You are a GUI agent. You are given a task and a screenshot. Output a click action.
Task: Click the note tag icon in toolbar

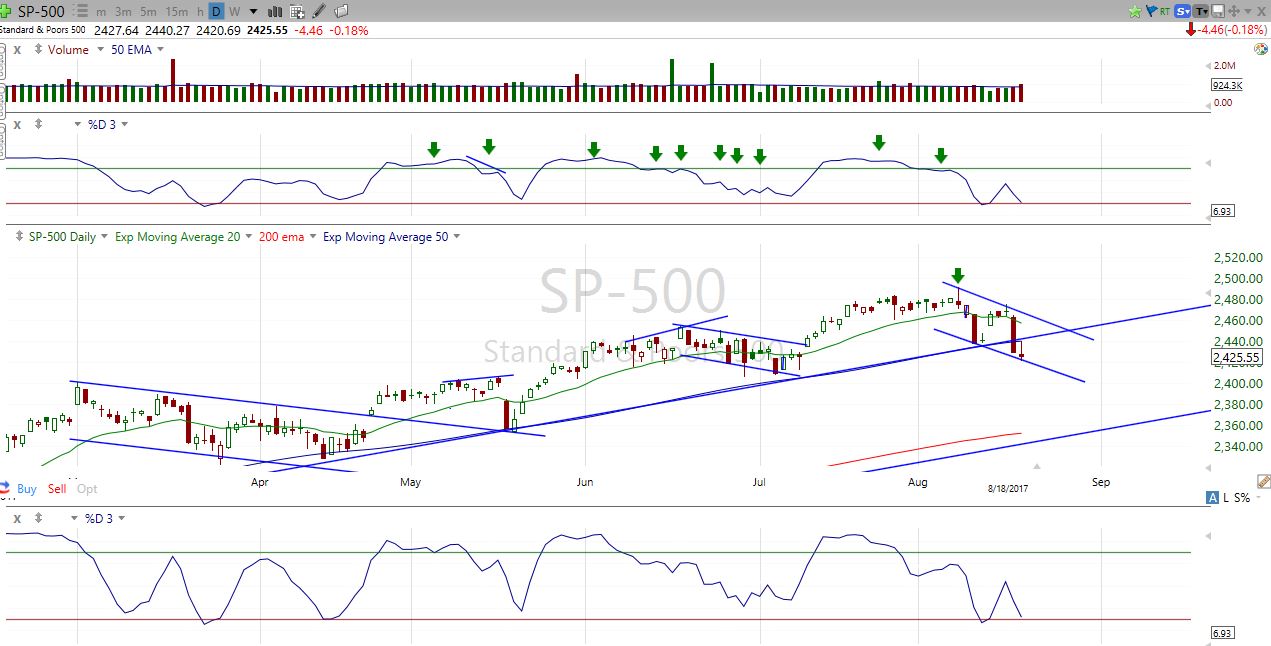pyautogui.click(x=341, y=12)
